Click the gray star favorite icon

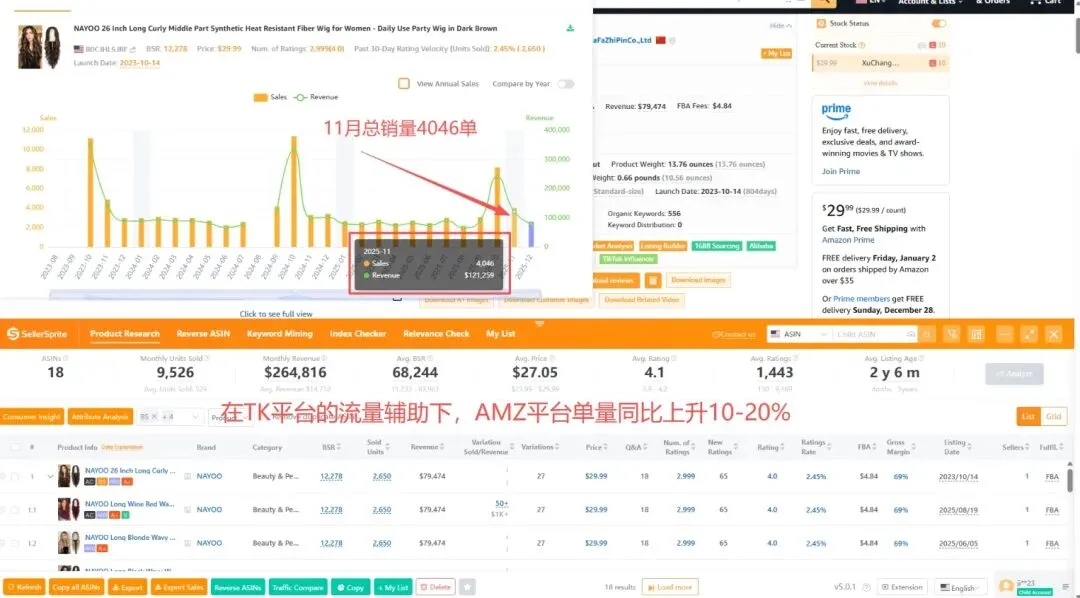pyautogui.click(x=468, y=588)
